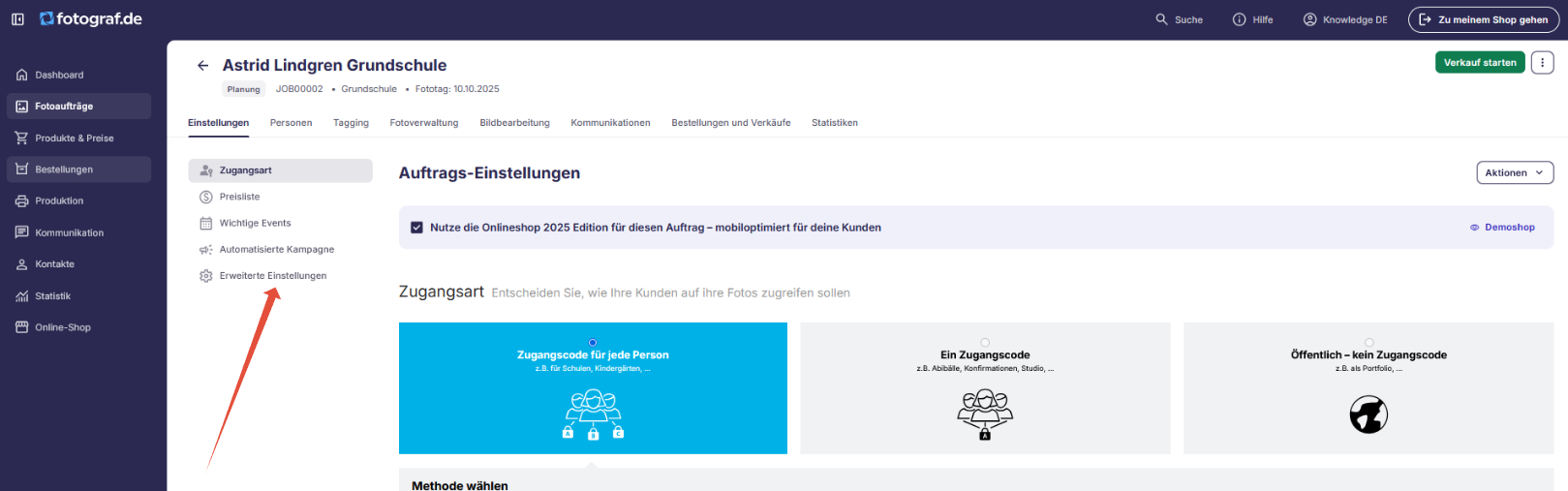The width and height of the screenshot is (1568, 491).
Task: Click the Planung status badge
Action: pos(244,89)
